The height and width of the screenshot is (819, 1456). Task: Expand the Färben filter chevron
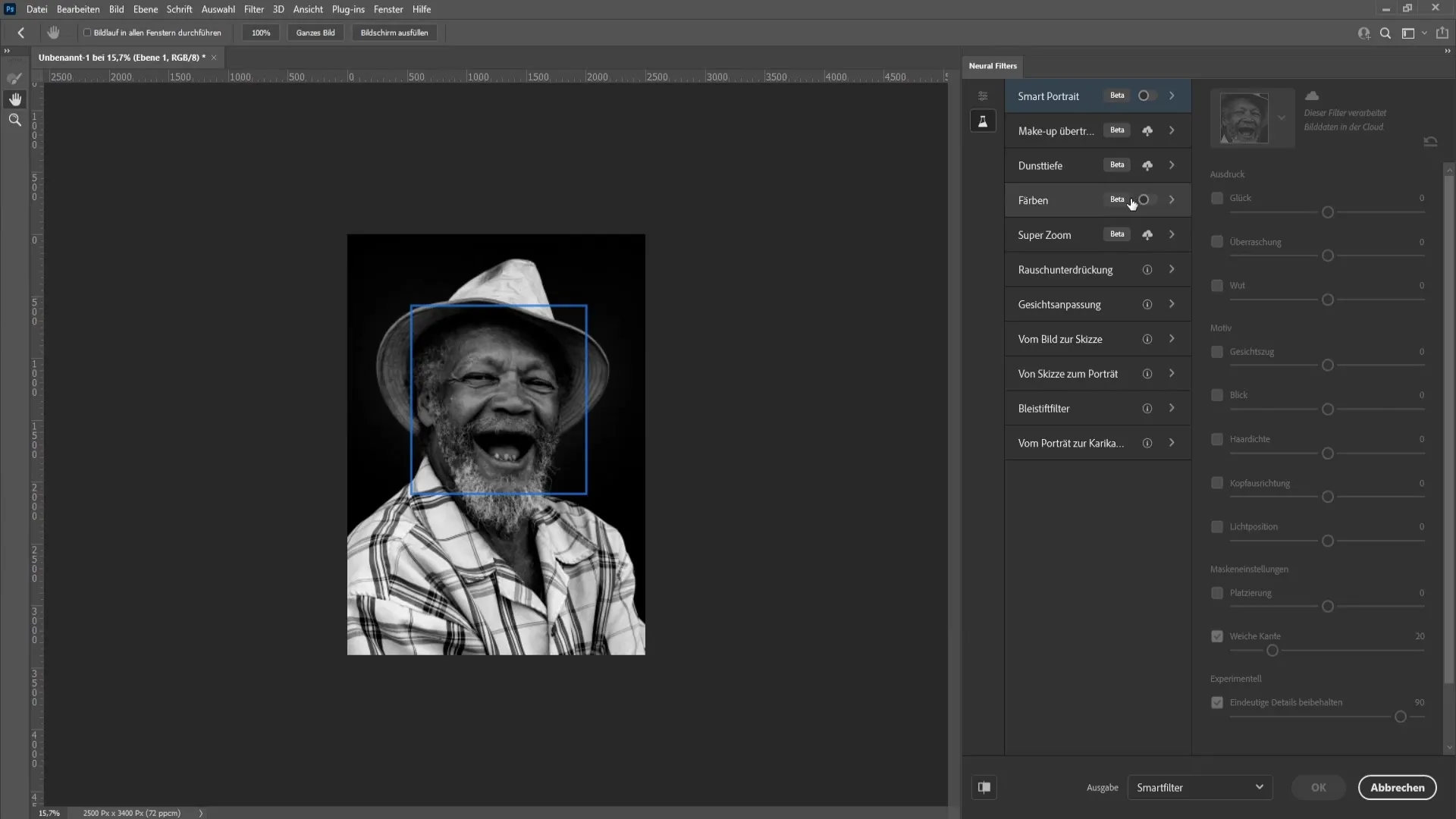click(x=1172, y=200)
